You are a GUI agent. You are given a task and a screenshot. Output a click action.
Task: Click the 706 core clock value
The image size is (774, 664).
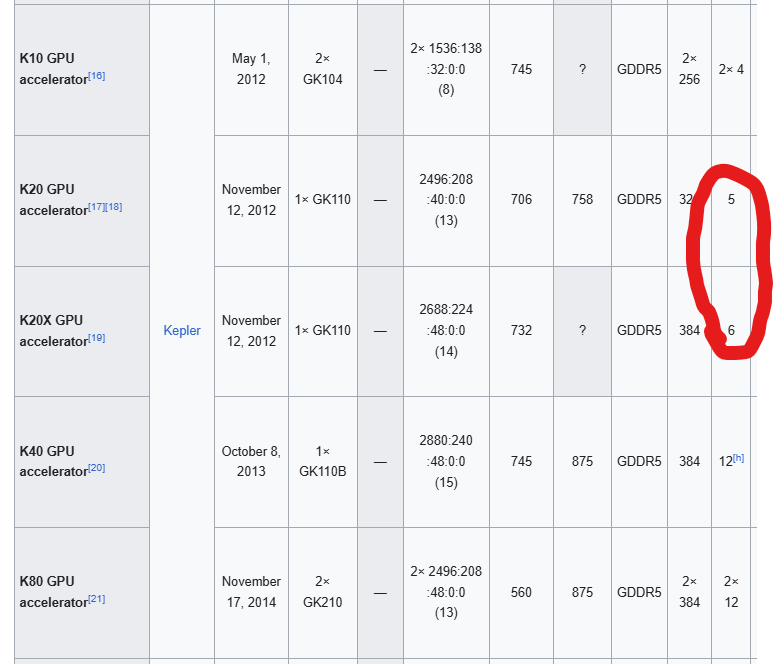tap(521, 199)
